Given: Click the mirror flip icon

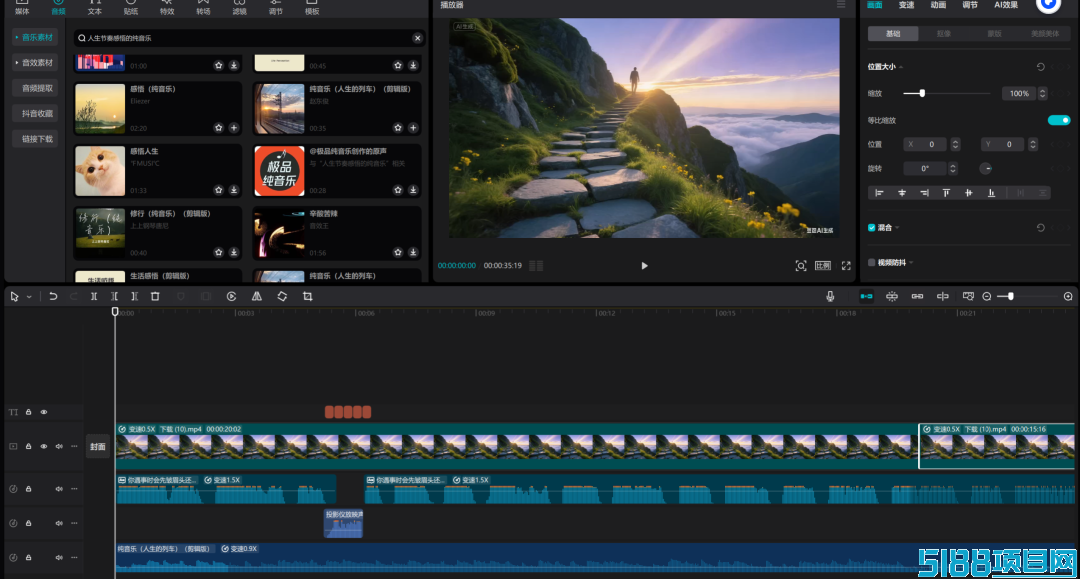Looking at the screenshot, I should click(x=256, y=296).
